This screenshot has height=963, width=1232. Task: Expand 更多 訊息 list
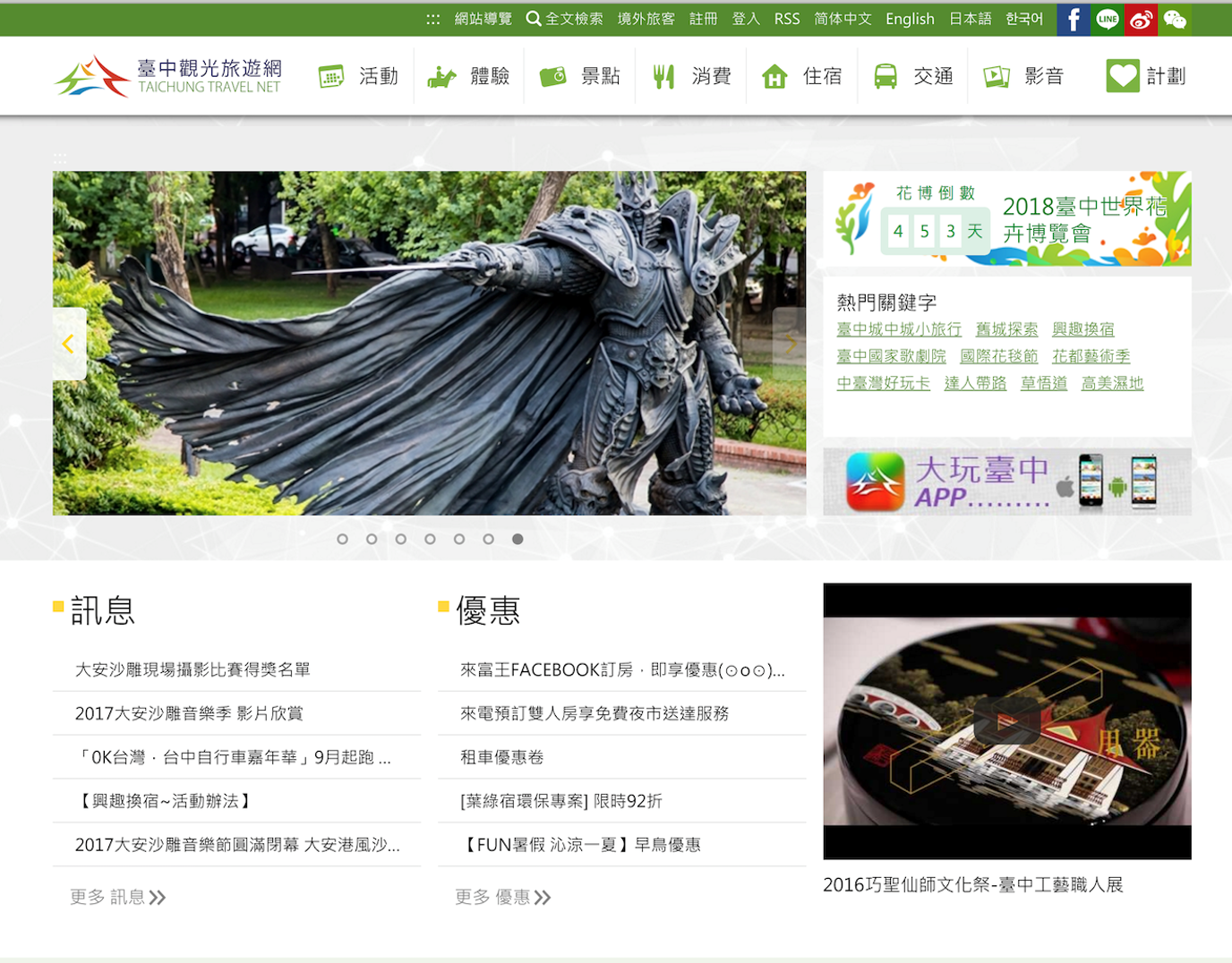118,897
